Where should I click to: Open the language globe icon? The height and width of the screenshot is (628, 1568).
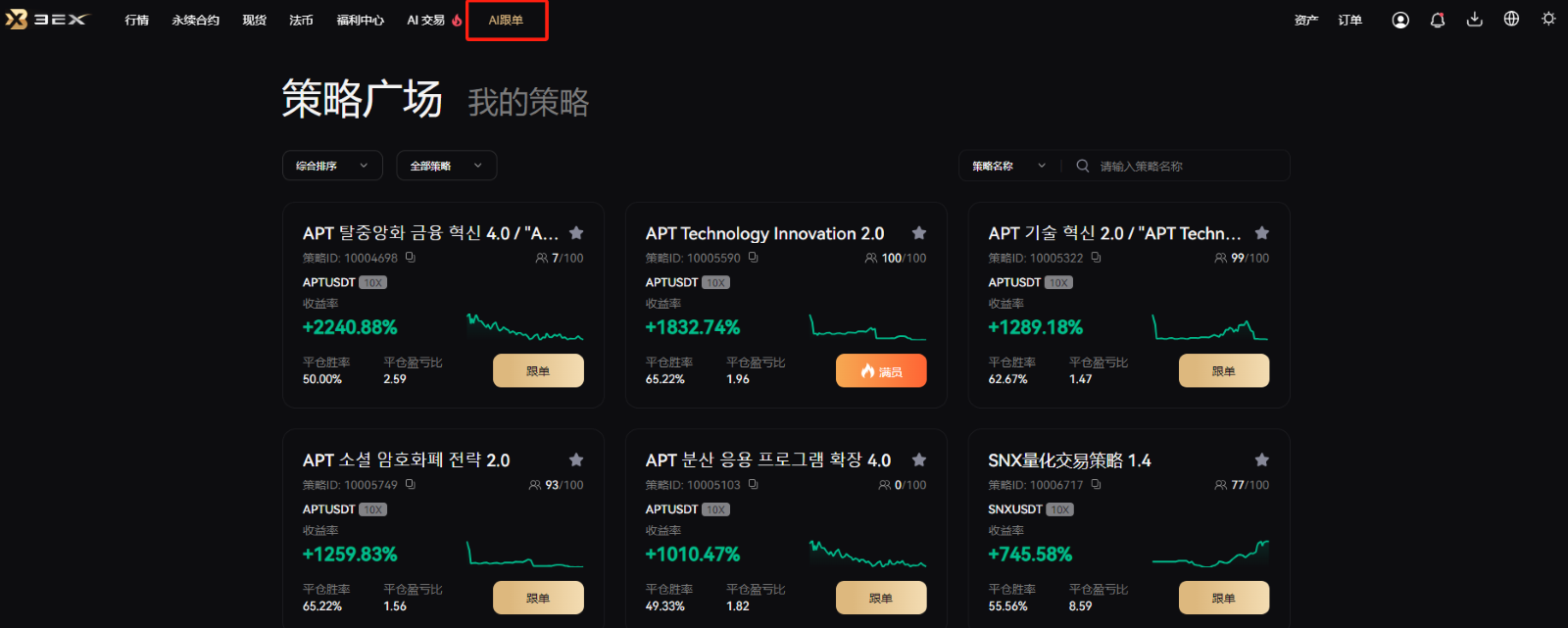click(1511, 19)
